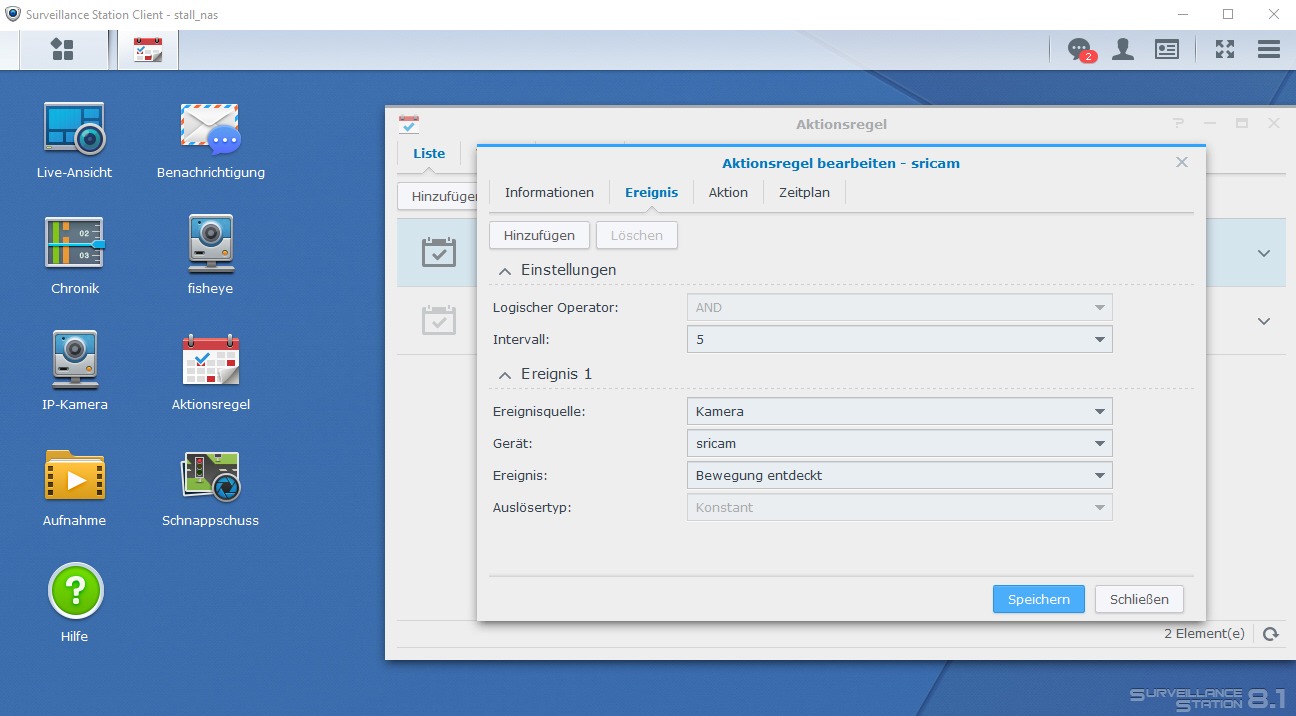Image resolution: width=1296 pixels, height=716 pixels.
Task: Save the rule with Speichern
Action: [x=1039, y=600]
